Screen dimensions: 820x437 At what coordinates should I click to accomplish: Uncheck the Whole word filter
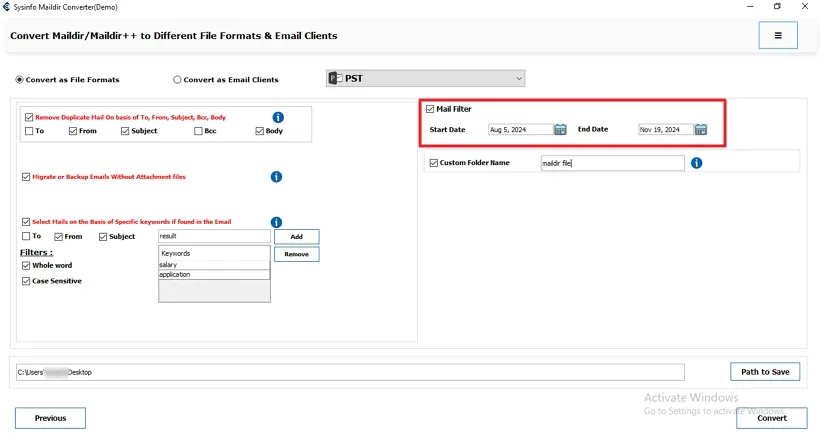click(26, 265)
